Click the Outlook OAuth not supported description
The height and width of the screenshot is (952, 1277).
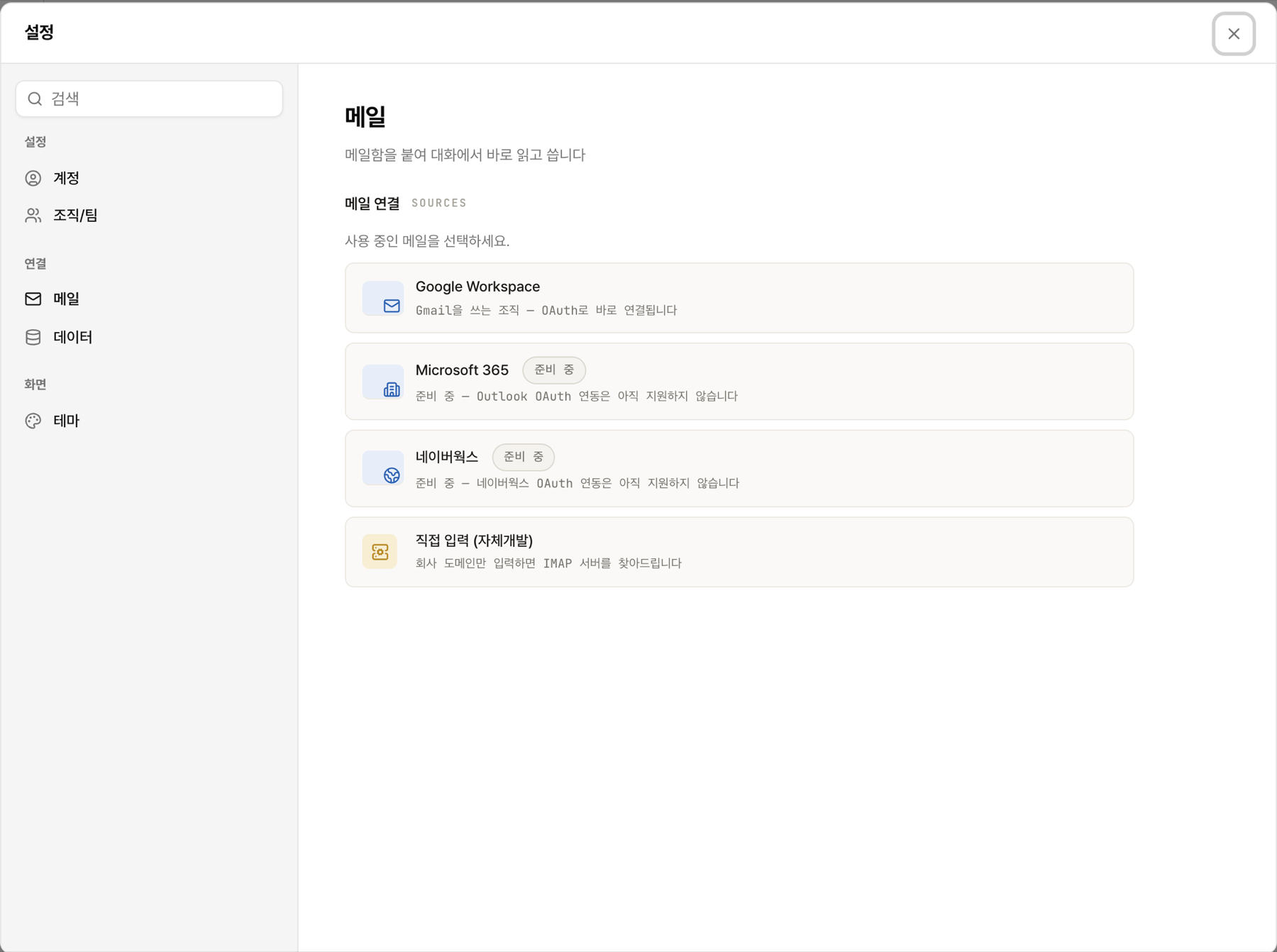tap(577, 396)
